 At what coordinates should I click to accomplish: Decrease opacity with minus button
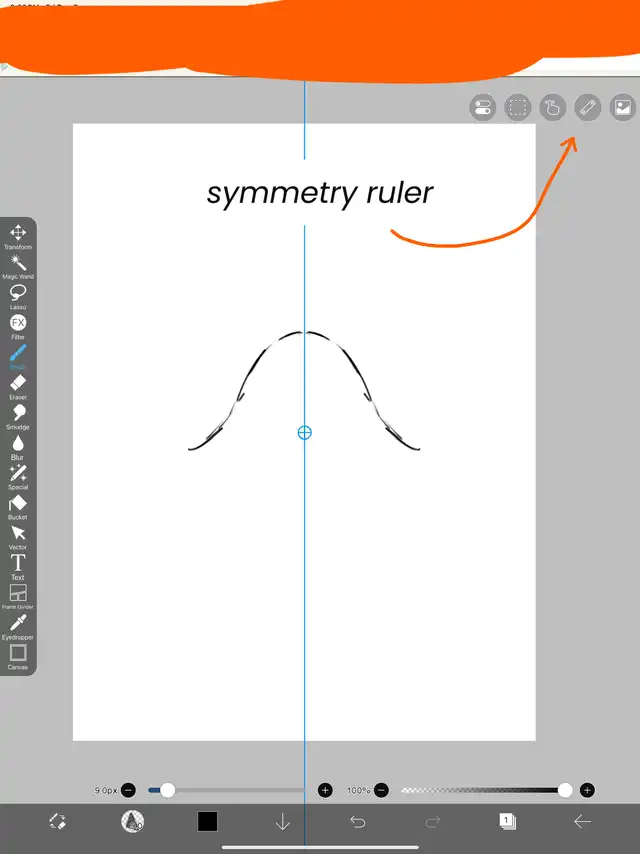(x=382, y=790)
